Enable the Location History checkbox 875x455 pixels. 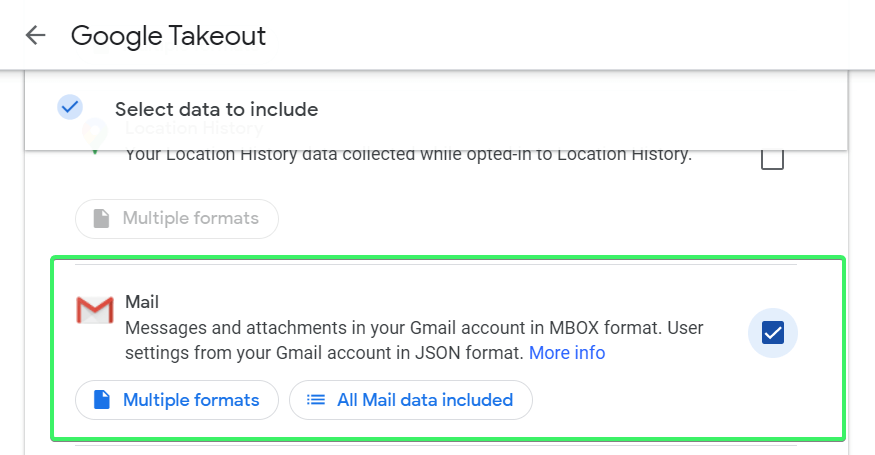(x=772, y=159)
